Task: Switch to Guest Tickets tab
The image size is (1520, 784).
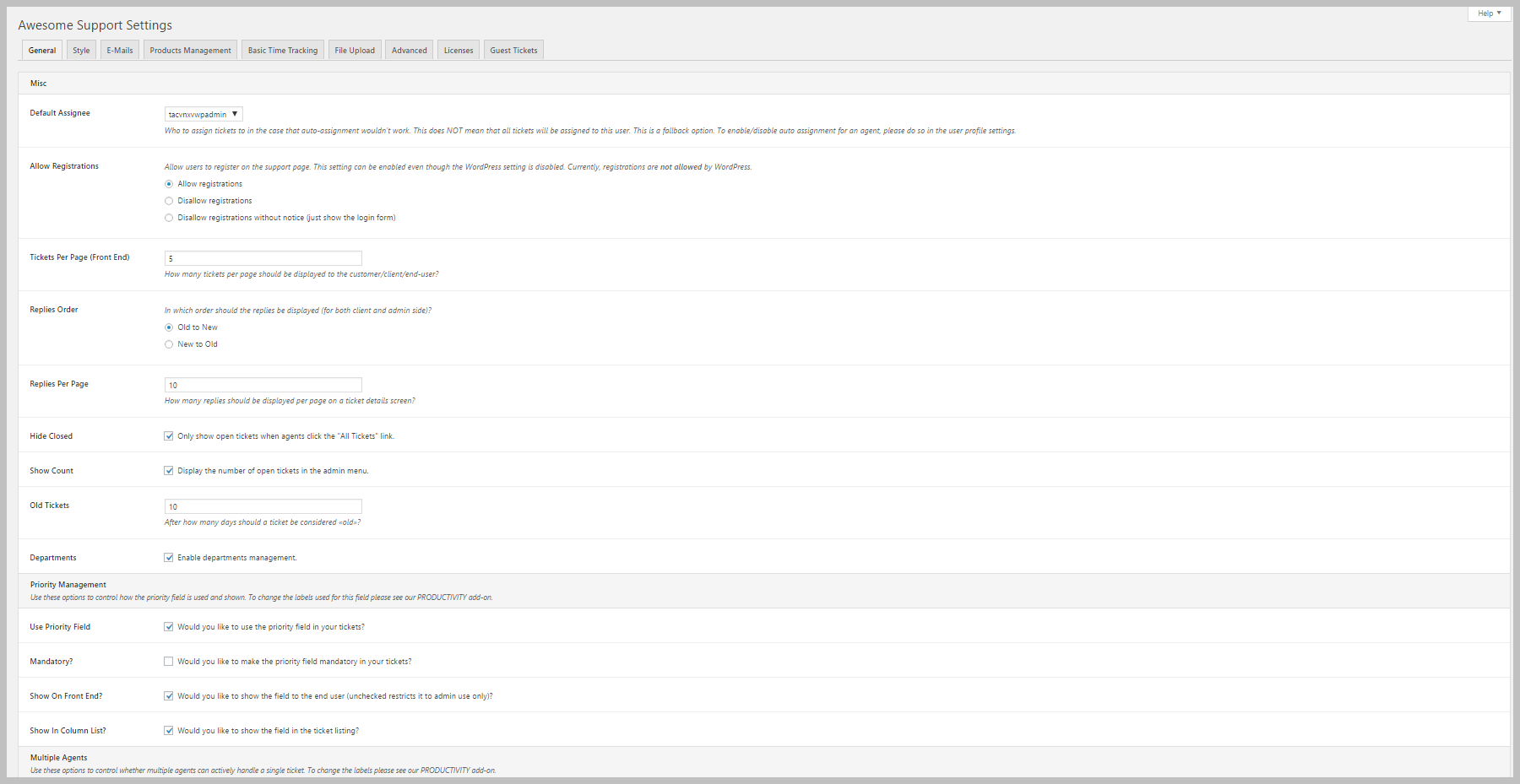Action: click(x=513, y=51)
